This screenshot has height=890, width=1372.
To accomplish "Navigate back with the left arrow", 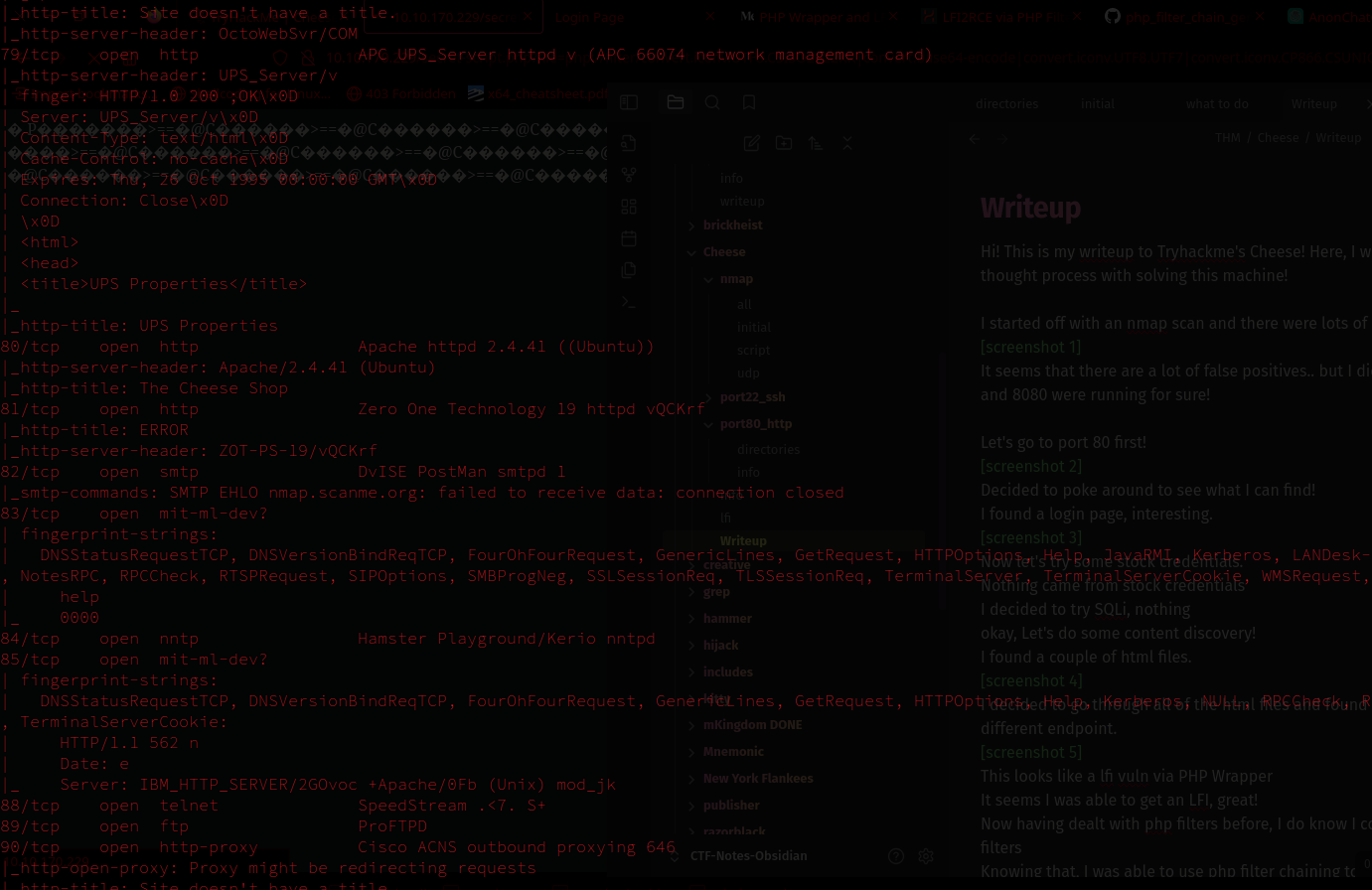I will pos(975,139).
